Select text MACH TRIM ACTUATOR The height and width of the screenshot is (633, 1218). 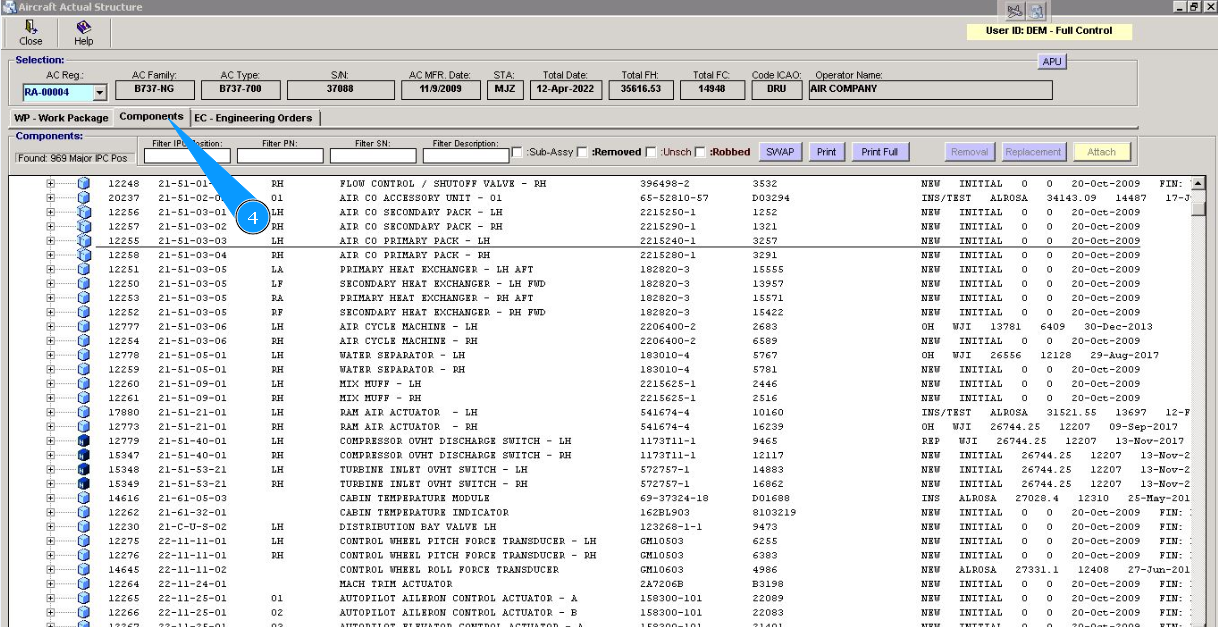coord(396,584)
